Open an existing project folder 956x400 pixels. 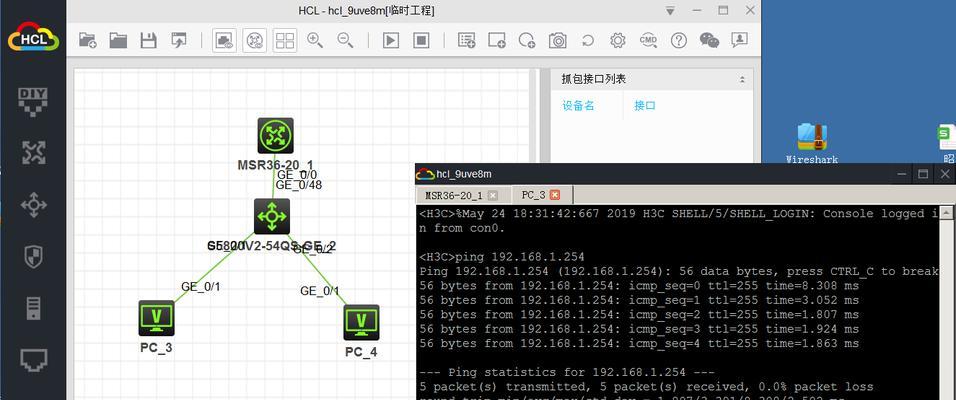(x=118, y=41)
